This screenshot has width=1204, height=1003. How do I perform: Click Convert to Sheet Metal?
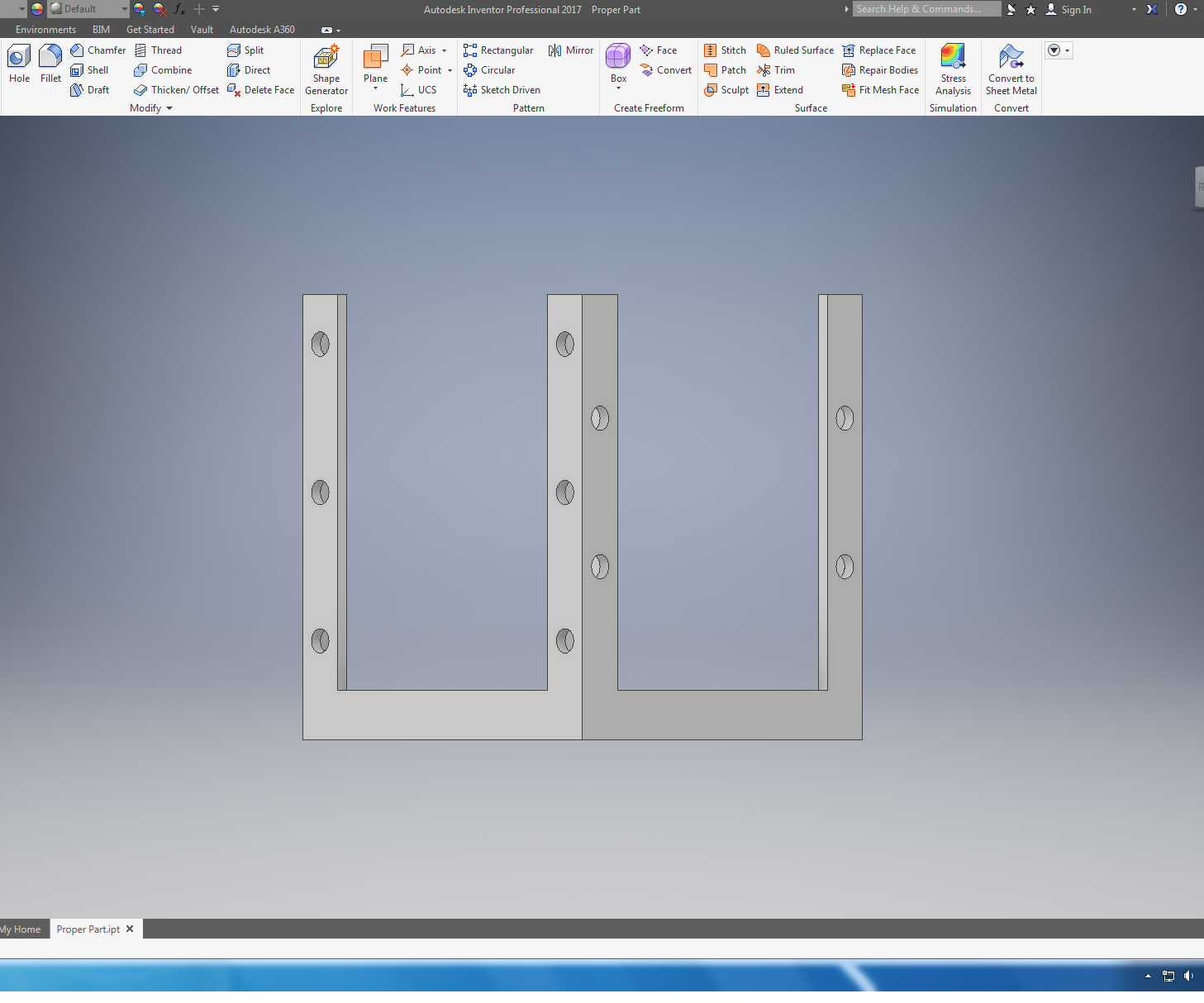point(1011,70)
